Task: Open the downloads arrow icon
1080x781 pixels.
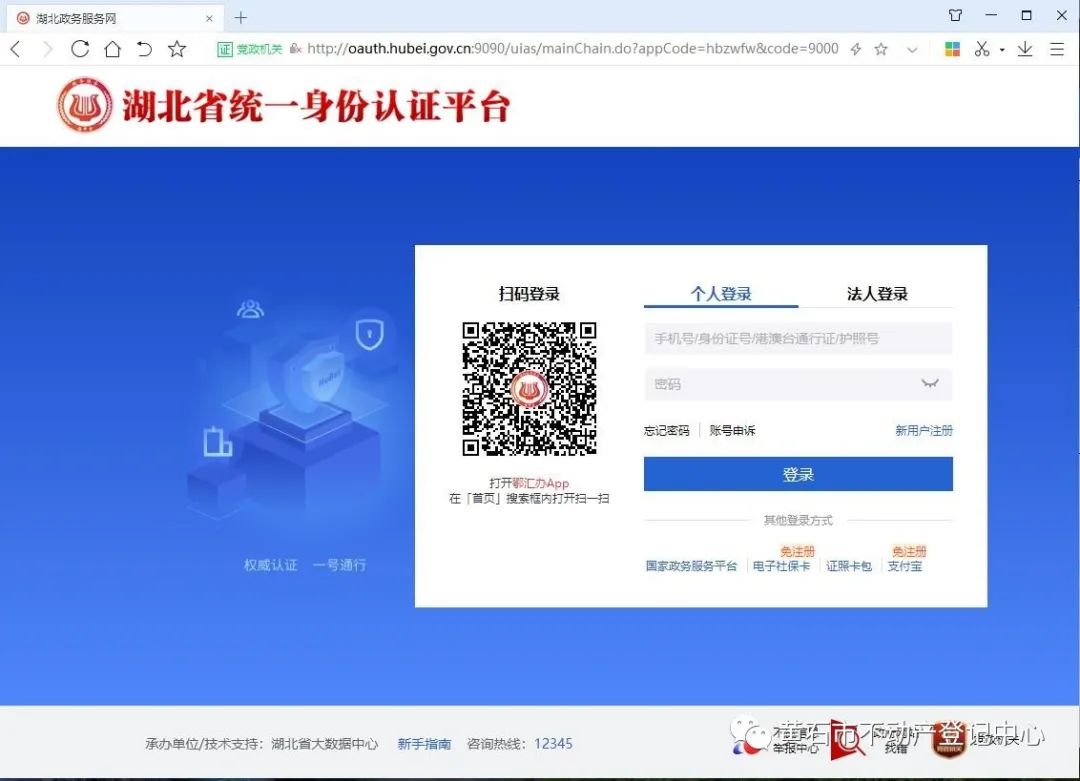Action: pyautogui.click(x=1025, y=49)
